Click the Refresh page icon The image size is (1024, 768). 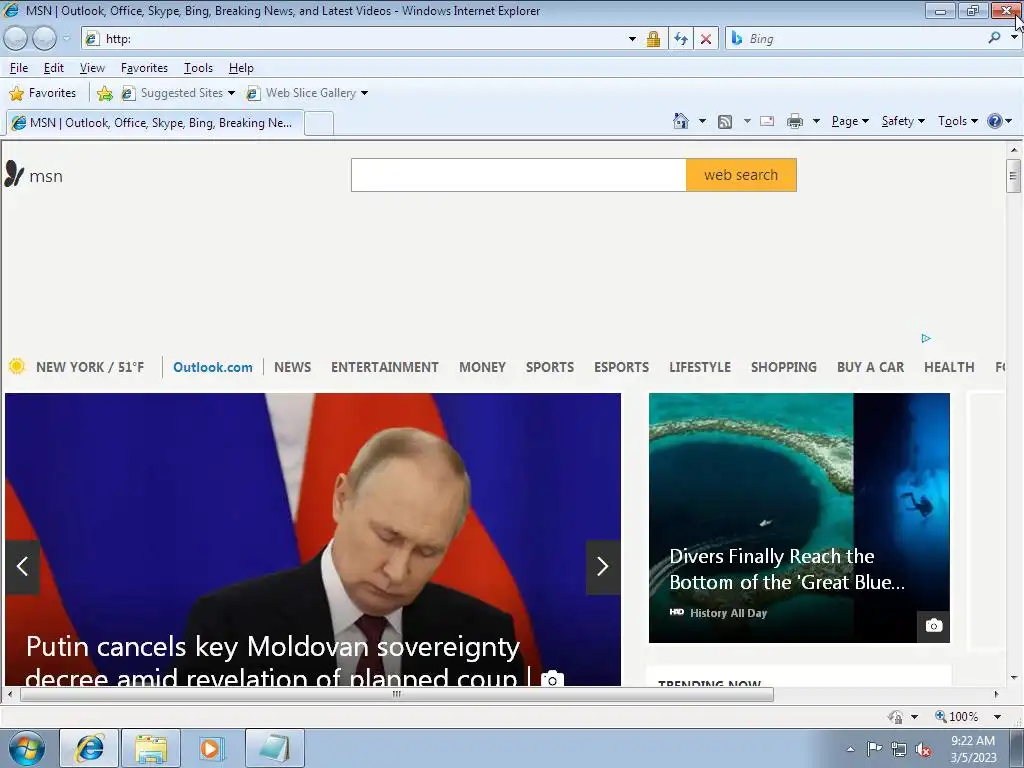click(680, 39)
